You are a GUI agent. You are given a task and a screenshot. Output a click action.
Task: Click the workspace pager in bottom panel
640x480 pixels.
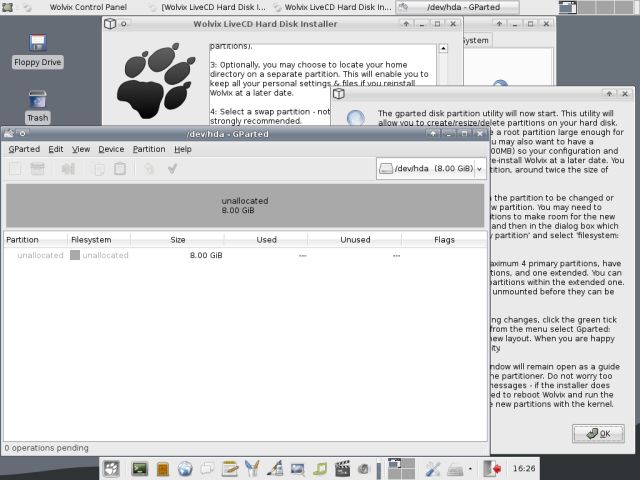coord(401,469)
